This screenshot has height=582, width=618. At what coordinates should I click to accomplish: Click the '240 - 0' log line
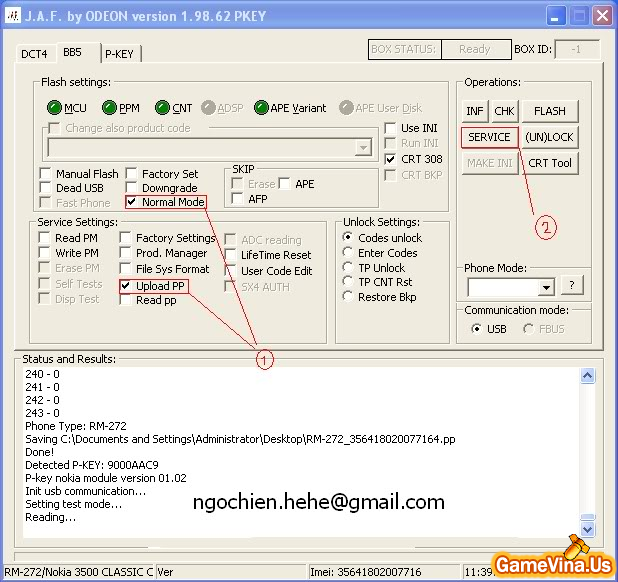click(42, 374)
